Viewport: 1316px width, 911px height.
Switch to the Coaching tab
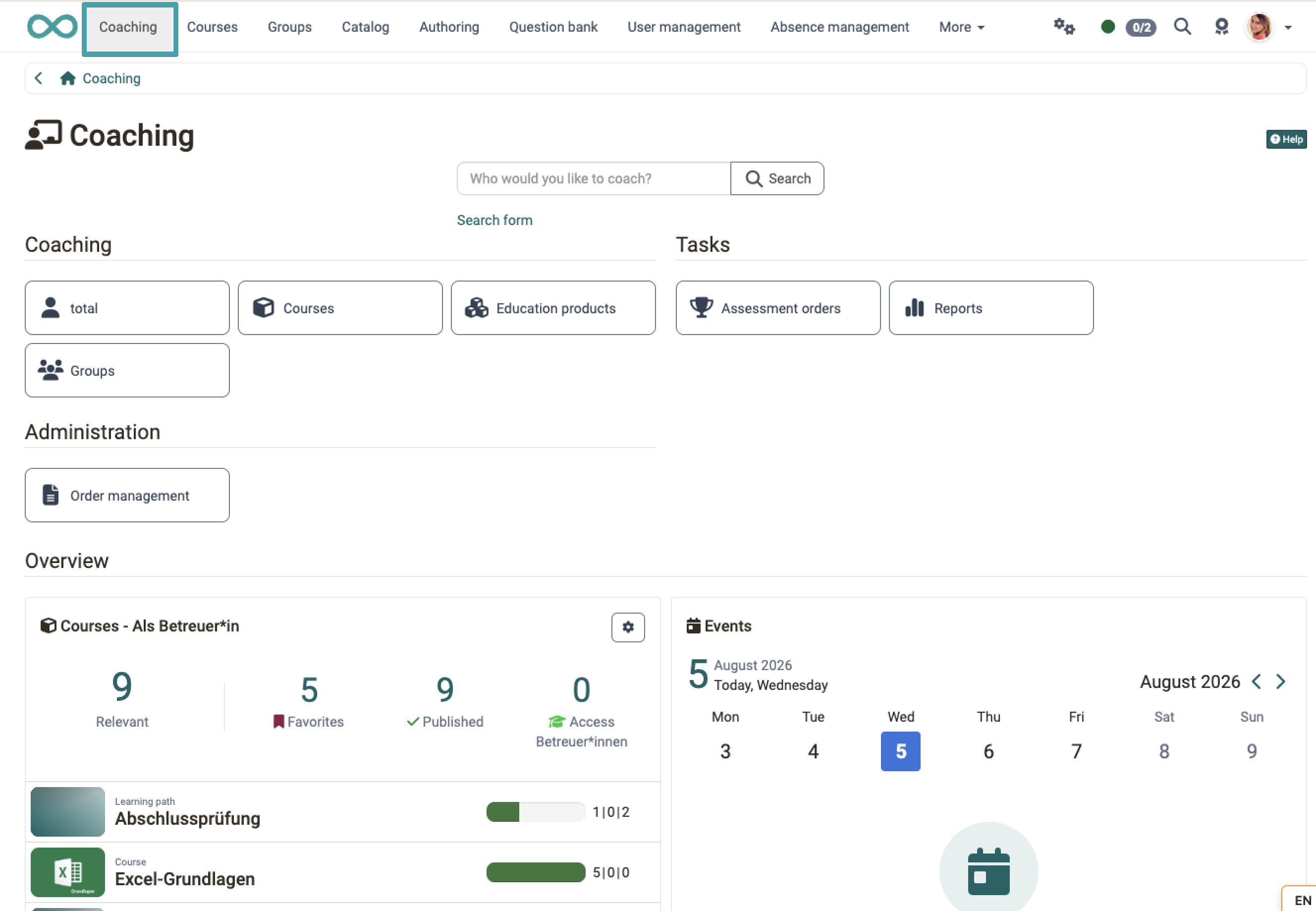click(x=128, y=27)
